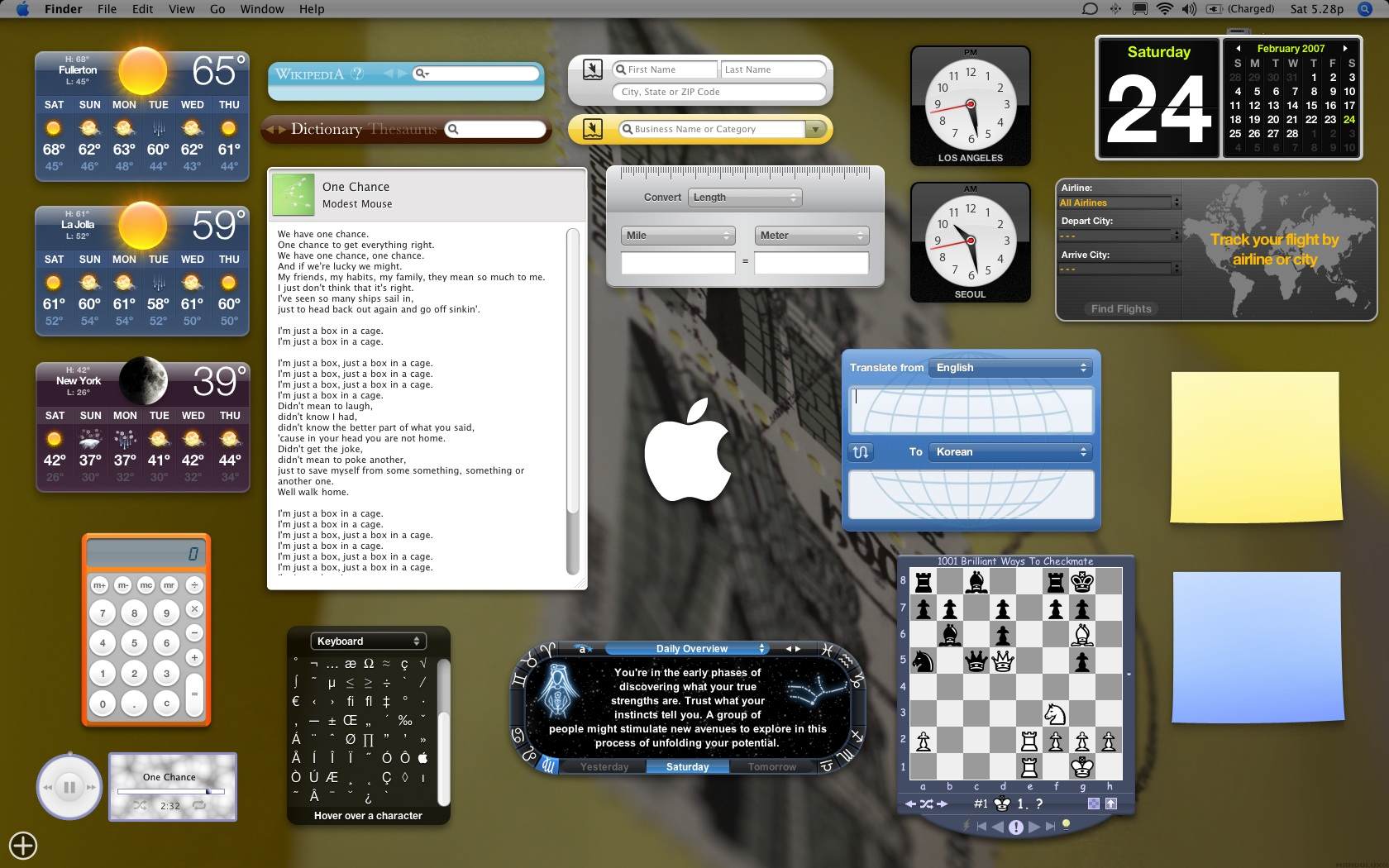
Task: Open a random Wikipedia article question icon
Action: (x=357, y=74)
